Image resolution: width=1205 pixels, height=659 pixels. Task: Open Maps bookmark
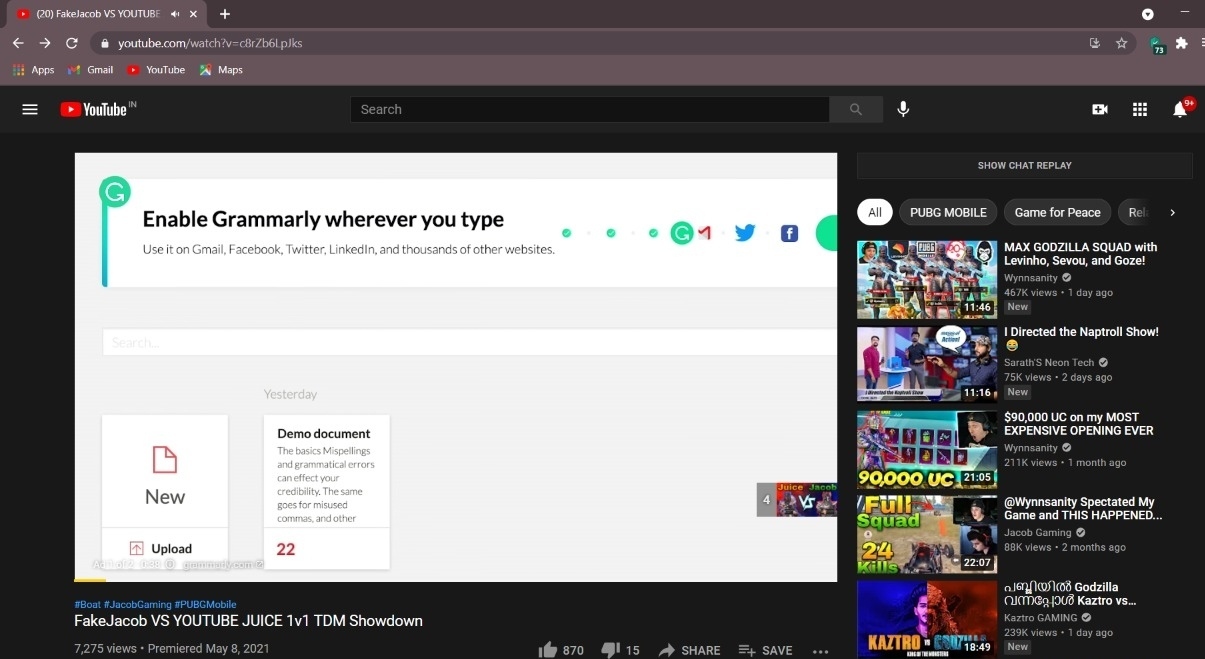coord(221,70)
